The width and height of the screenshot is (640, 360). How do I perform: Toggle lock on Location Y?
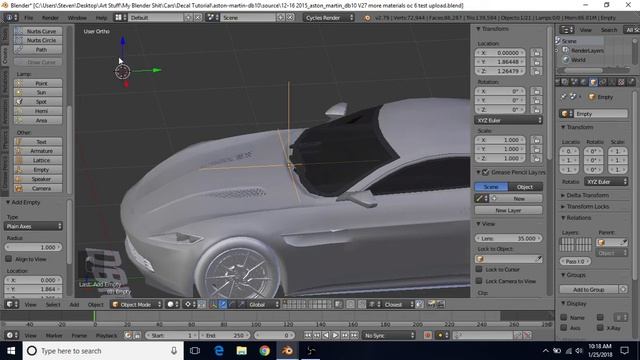(536, 62)
